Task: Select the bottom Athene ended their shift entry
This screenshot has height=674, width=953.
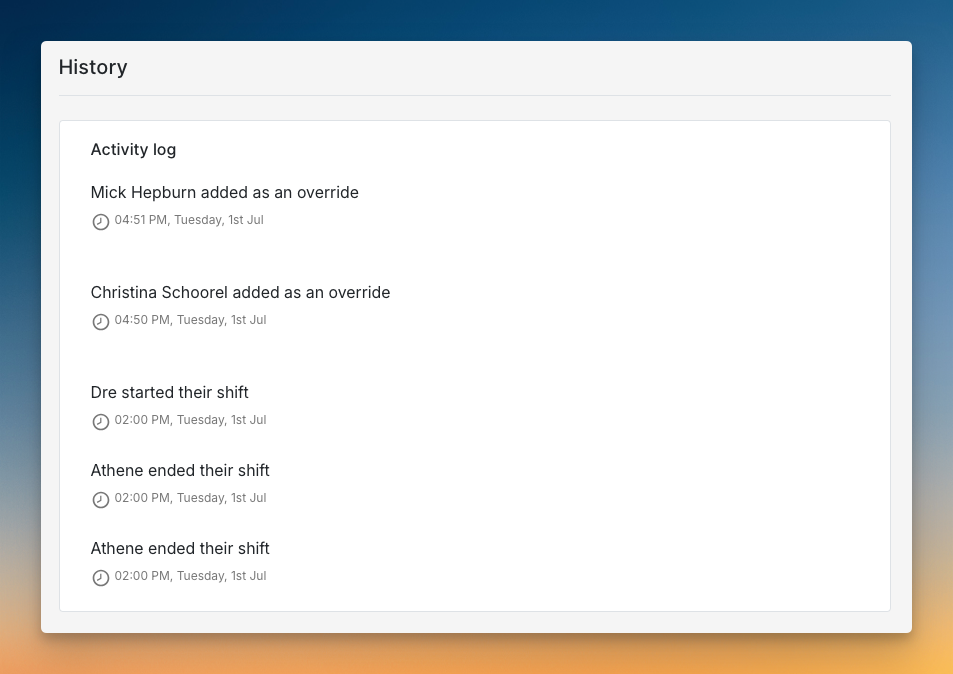Action: point(180,548)
